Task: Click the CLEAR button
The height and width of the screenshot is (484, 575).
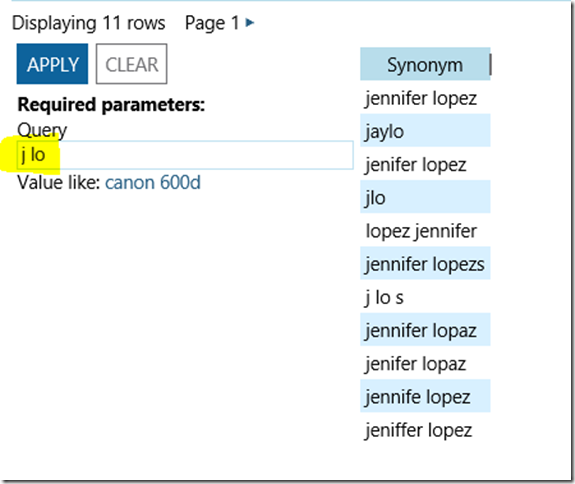Action: click(132, 64)
